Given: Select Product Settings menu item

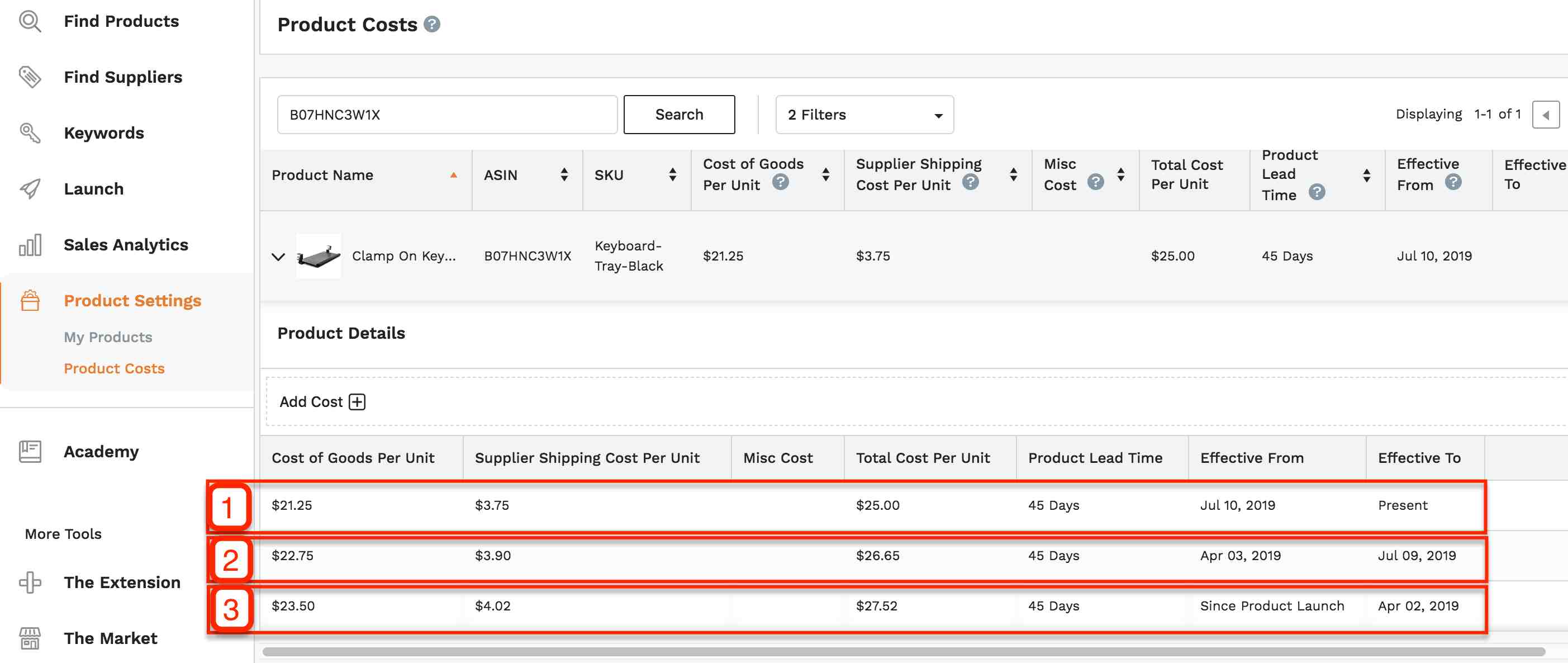Looking at the screenshot, I should click(132, 301).
